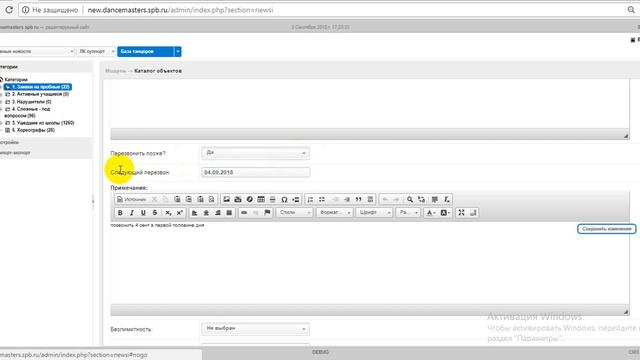Start a bulleted list

[x=322, y=199]
